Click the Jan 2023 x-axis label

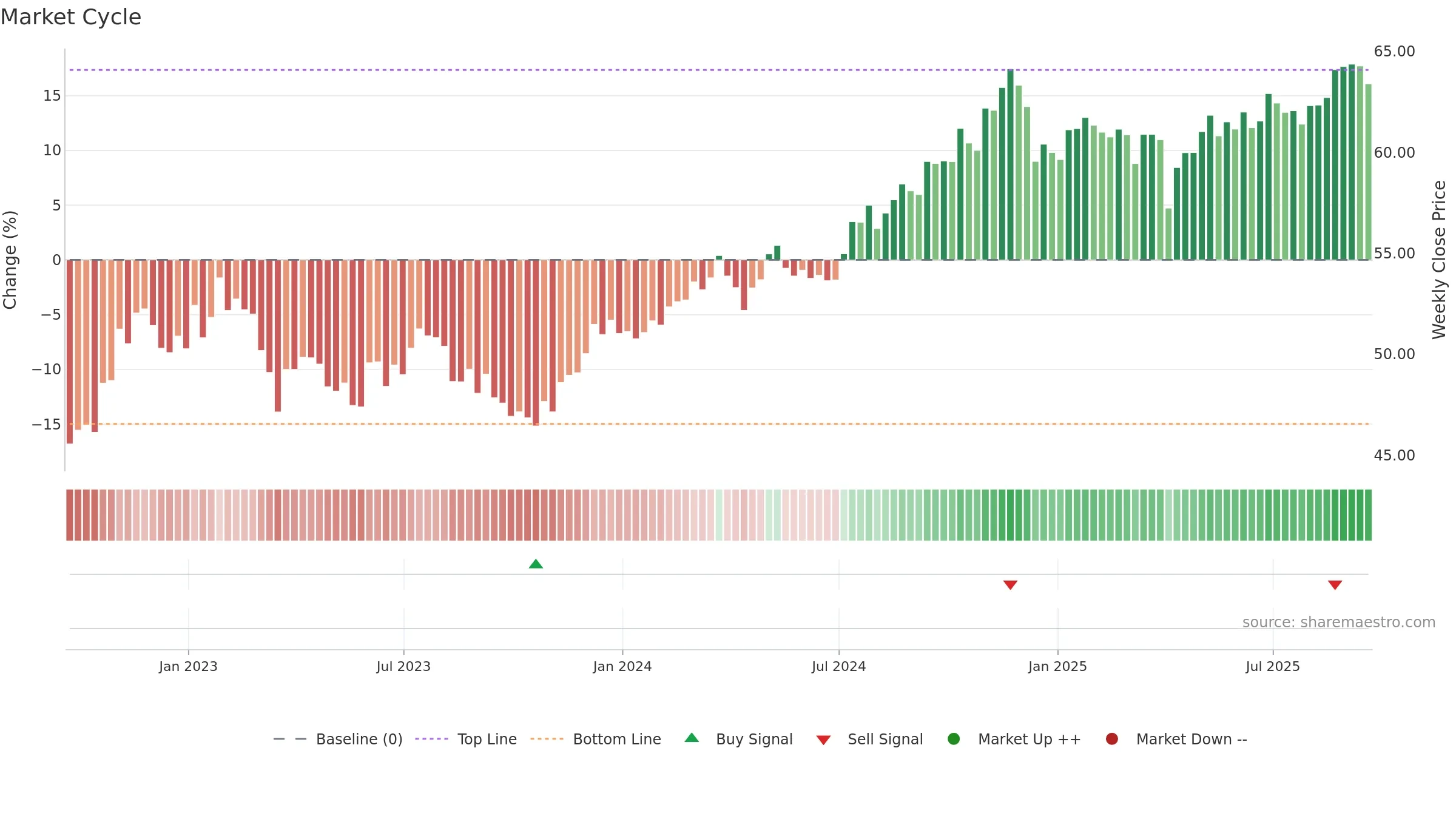point(188,666)
